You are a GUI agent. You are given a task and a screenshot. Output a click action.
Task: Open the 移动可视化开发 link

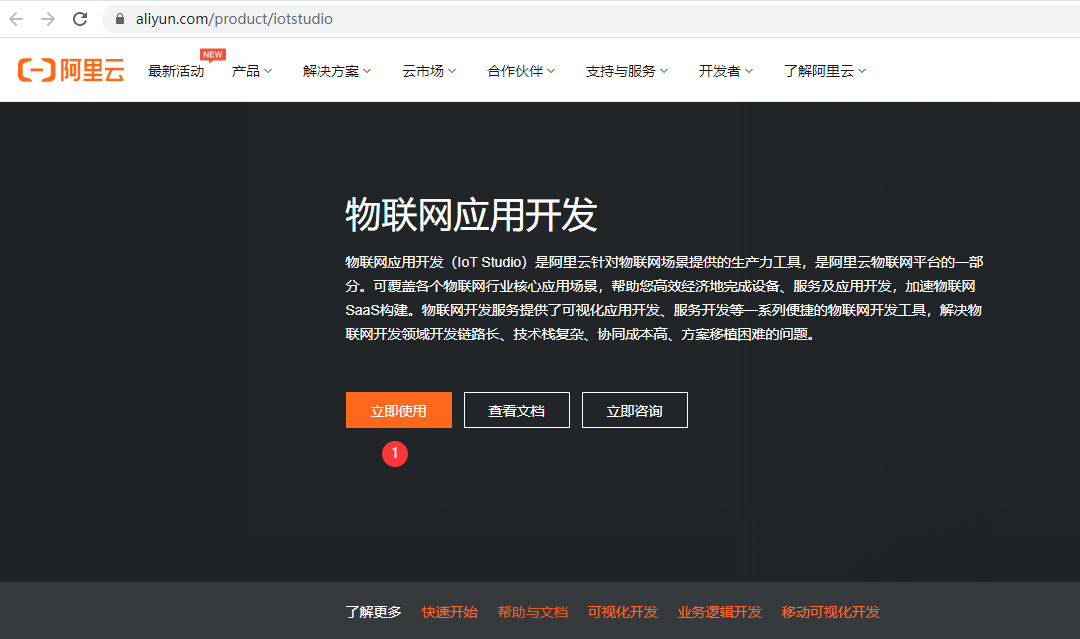[831, 612]
